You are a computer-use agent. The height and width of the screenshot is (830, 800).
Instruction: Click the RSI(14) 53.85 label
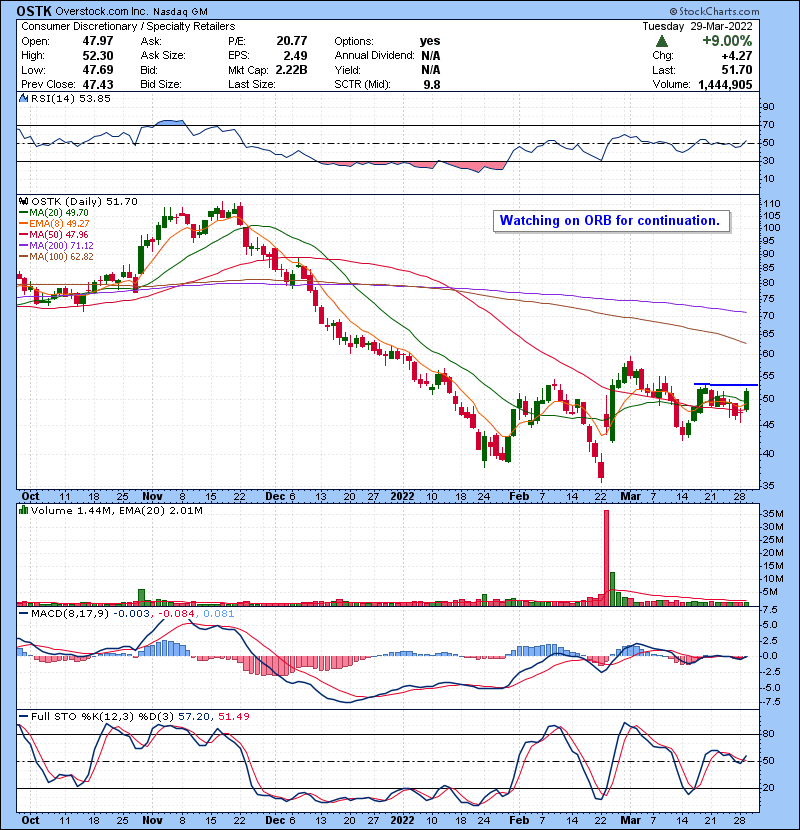pyautogui.click(x=71, y=98)
